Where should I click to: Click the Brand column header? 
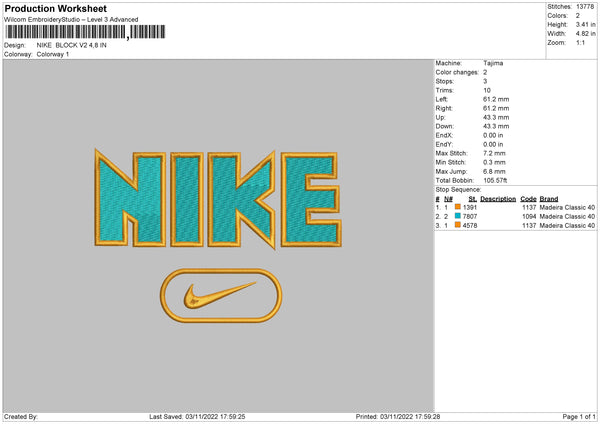pyautogui.click(x=549, y=198)
